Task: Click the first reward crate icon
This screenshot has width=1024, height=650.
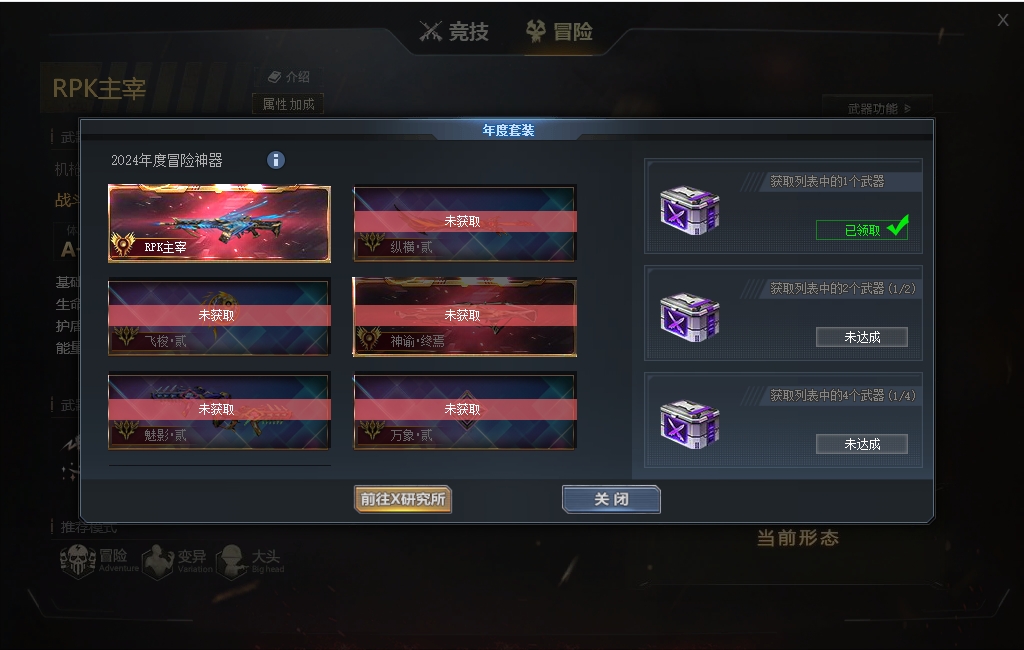Action: pyautogui.click(x=690, y=210)
